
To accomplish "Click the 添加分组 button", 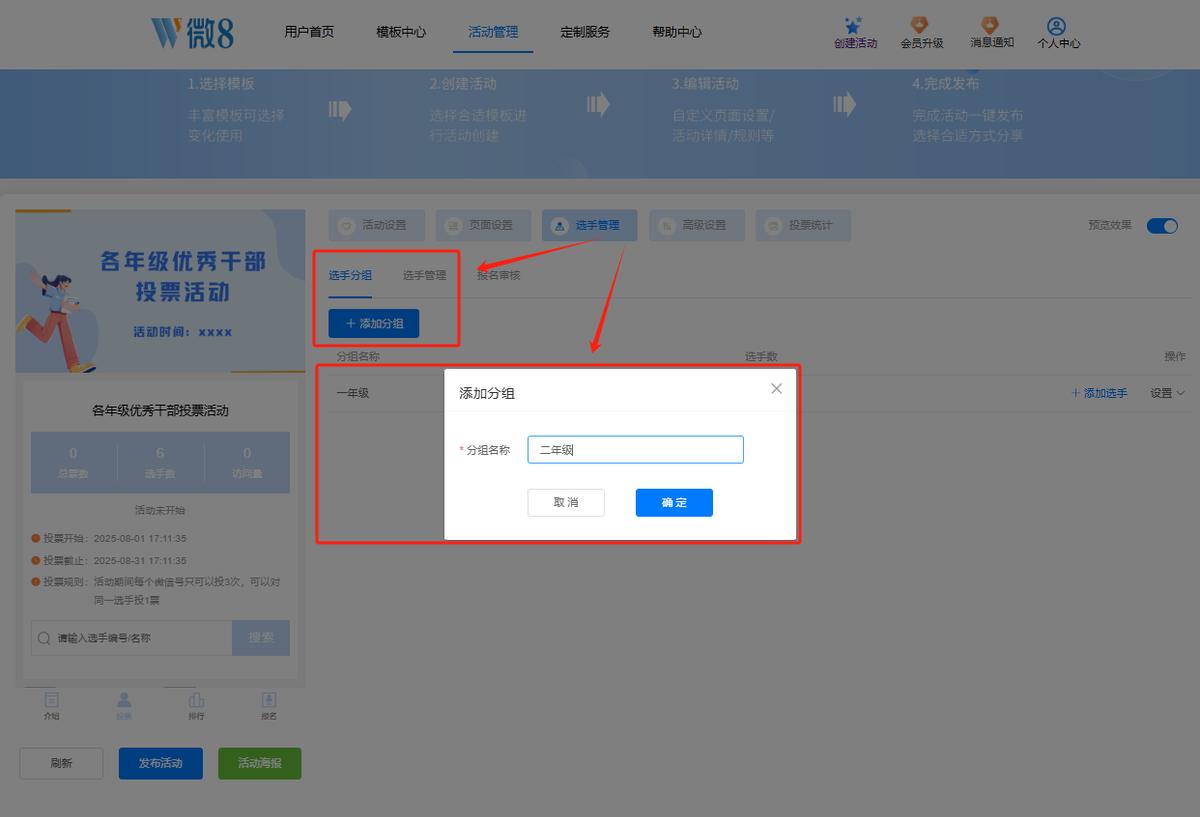I will click(x=374, y=323).
